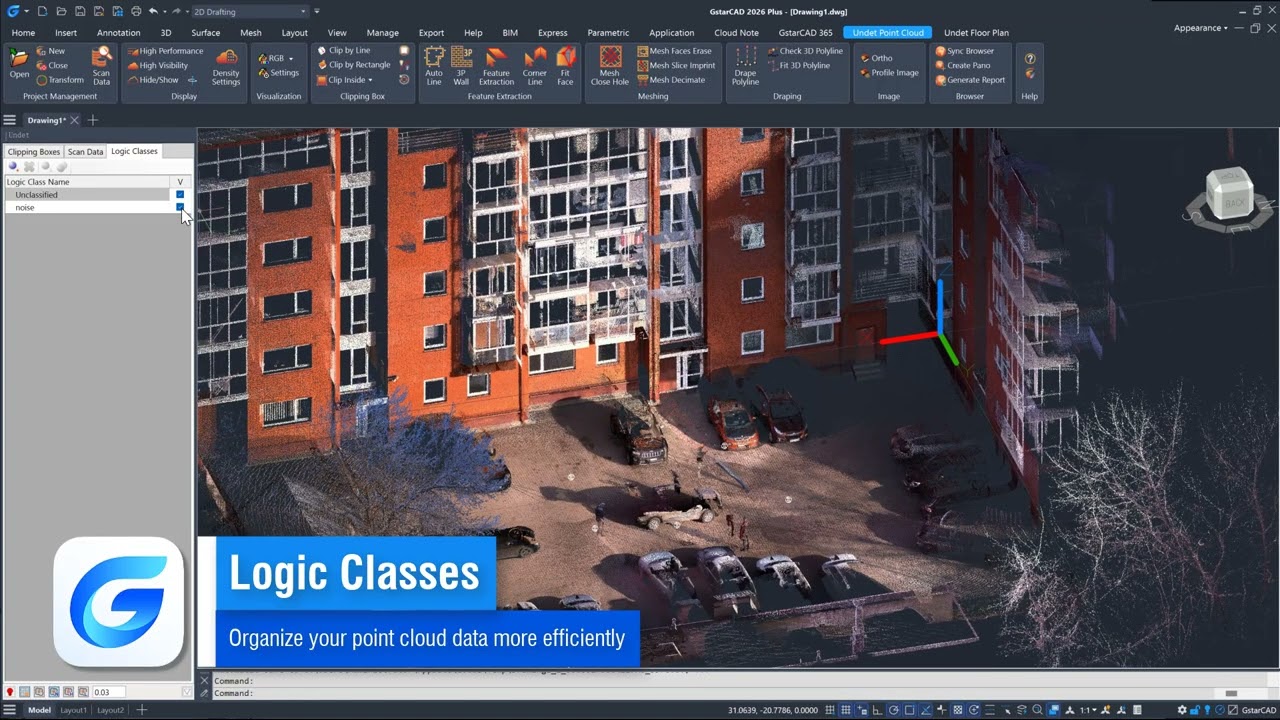Click the Save icon in quick access toolbar
Viewport: 1280px width, 720px height.
[79, 11]
